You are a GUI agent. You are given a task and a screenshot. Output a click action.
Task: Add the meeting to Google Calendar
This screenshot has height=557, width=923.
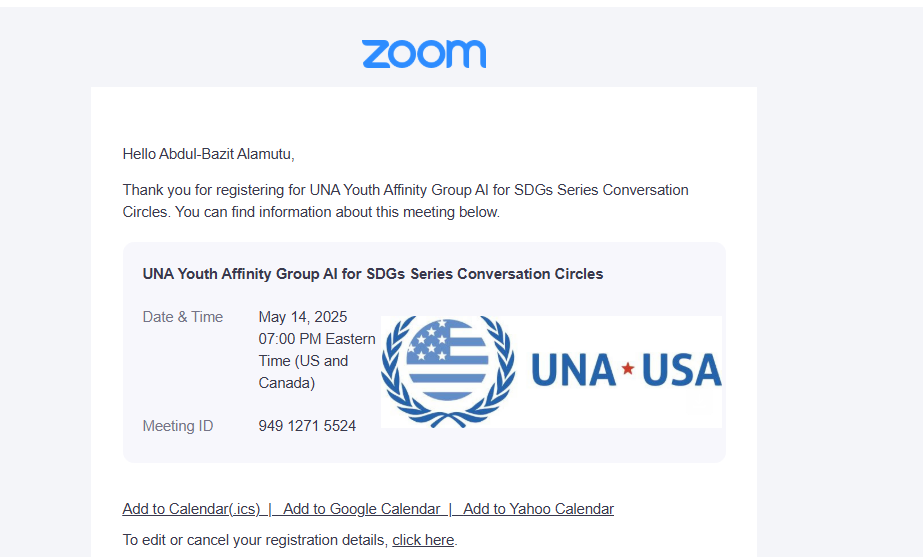(361, 509)
